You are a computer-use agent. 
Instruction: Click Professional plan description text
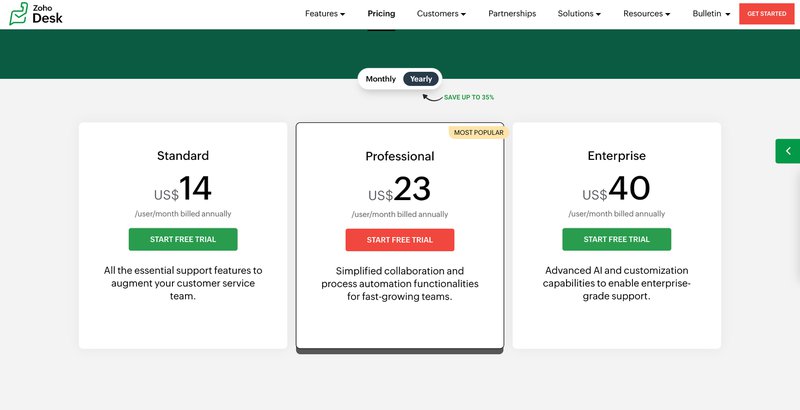point(400,284)
